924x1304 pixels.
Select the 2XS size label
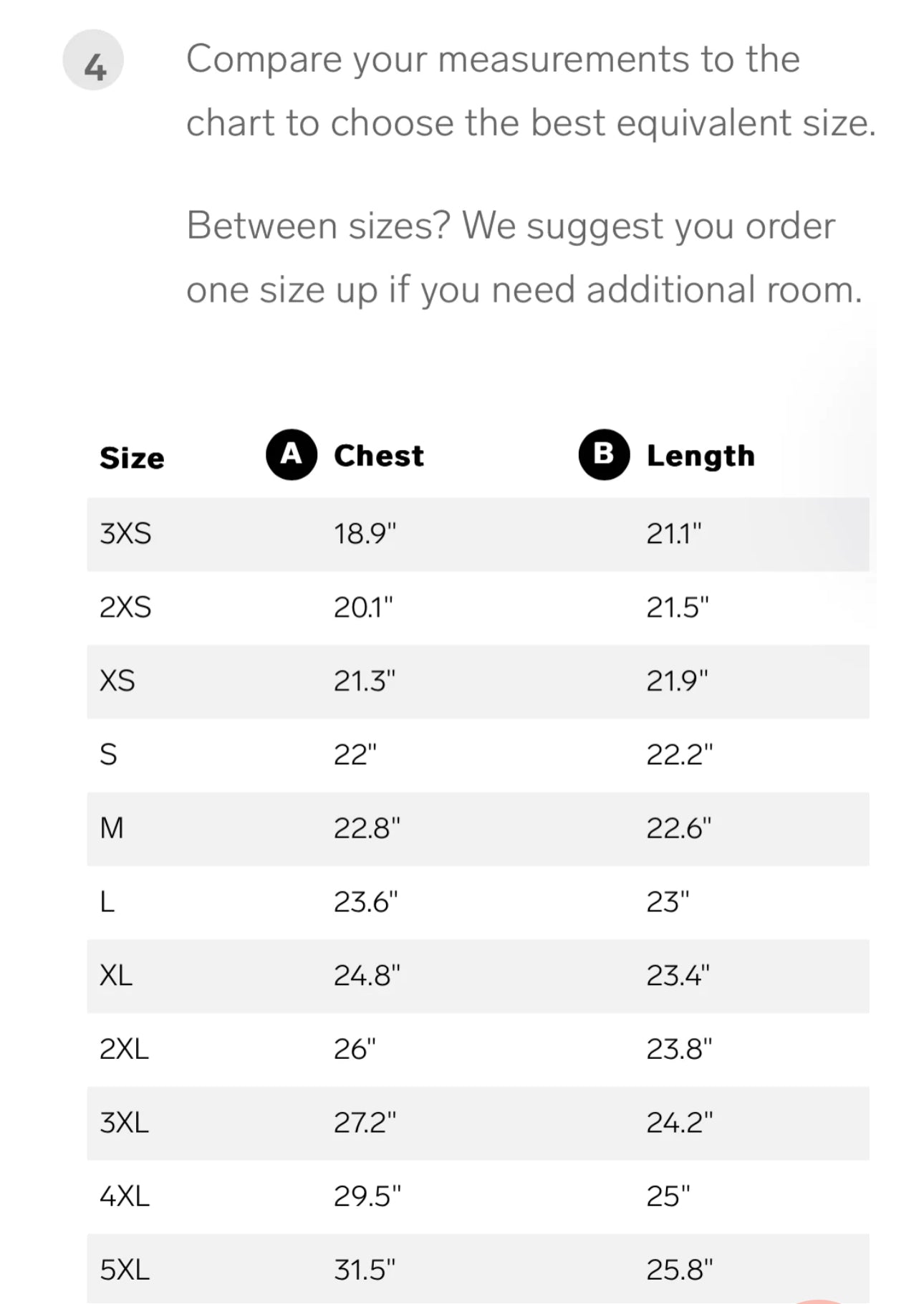tap(125, 608)
